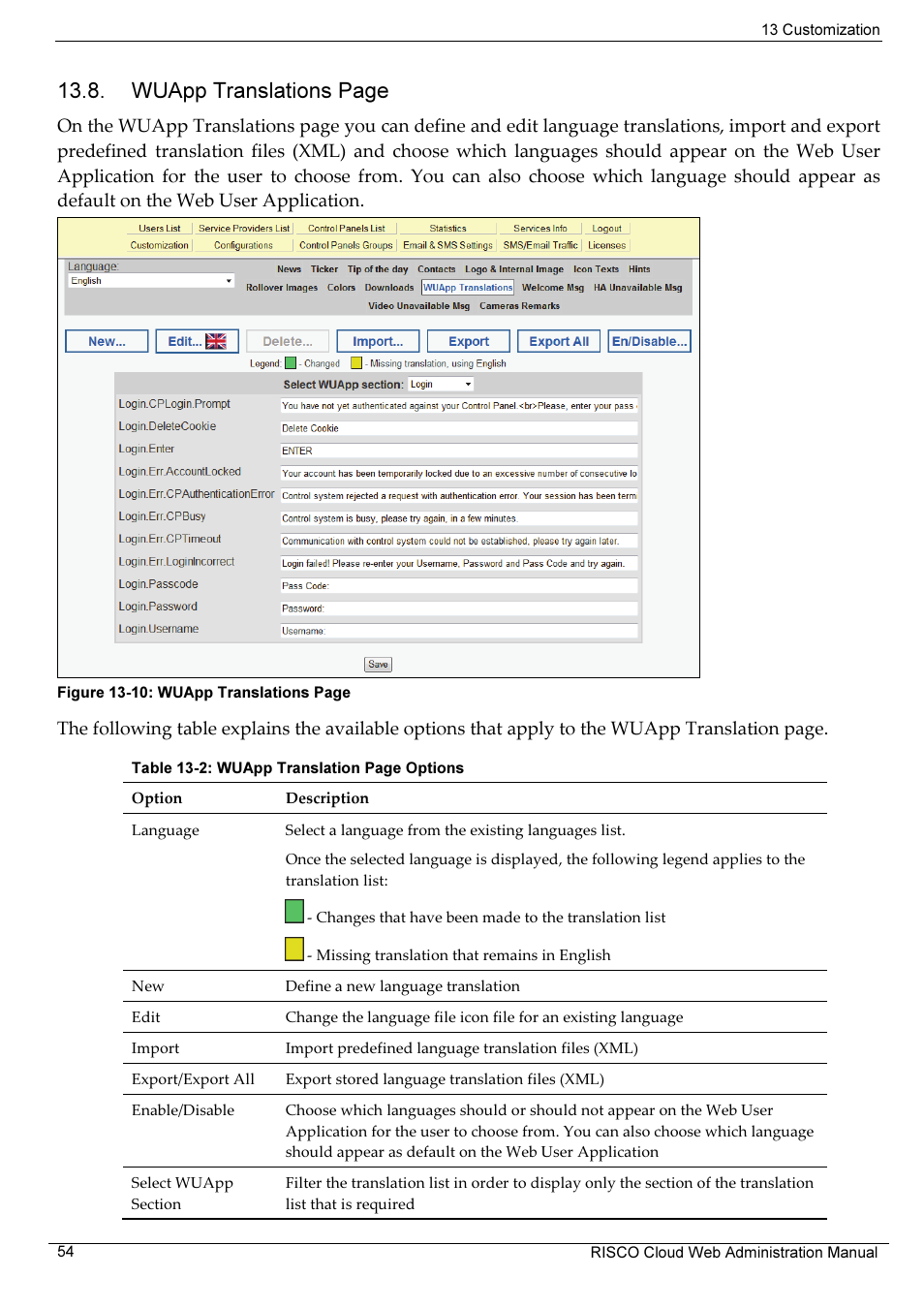This screenshot has width=924, height=1308.
Task: Click the Login.Err.CPTimeout translation field
Action: (x=459, y=541)
